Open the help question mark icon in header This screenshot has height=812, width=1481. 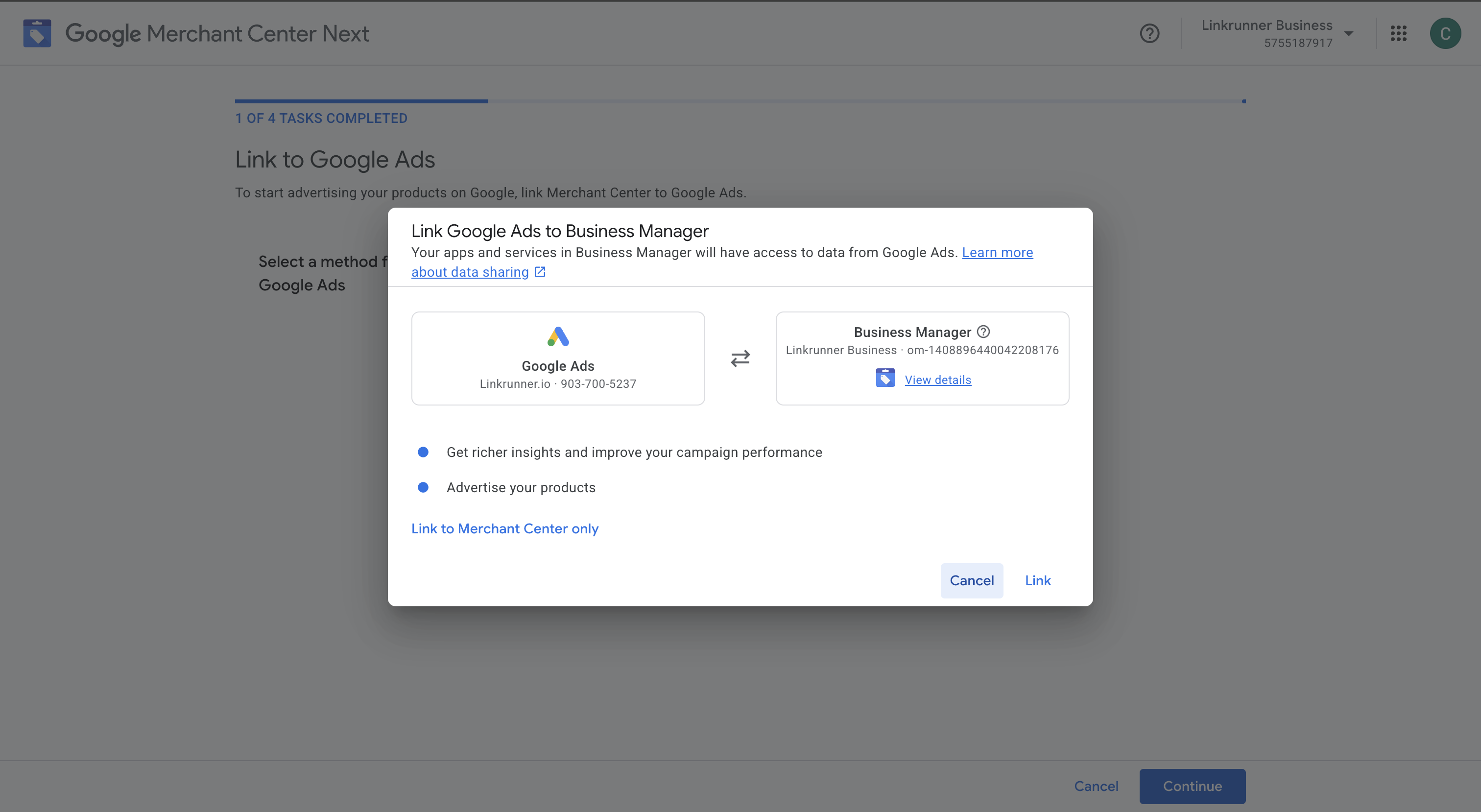coord(1149,33)
